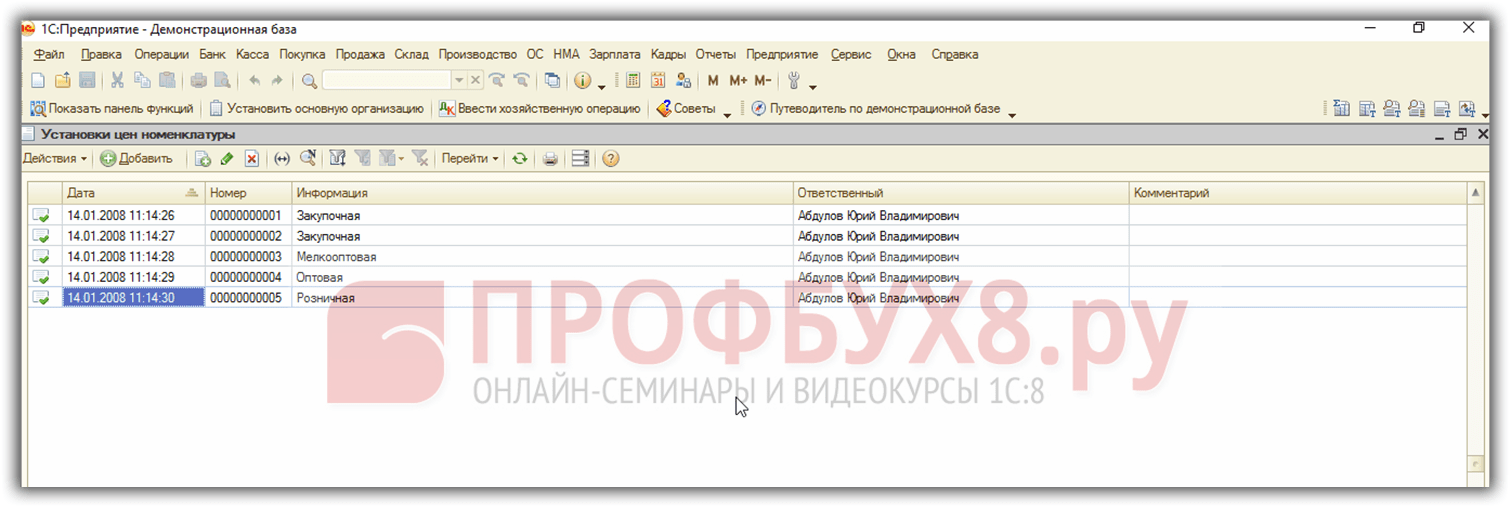Screen dimensions: 1510x507
Task: Click the Cut scissors icon
Action: pyautogui.click(x=117, y=81)
